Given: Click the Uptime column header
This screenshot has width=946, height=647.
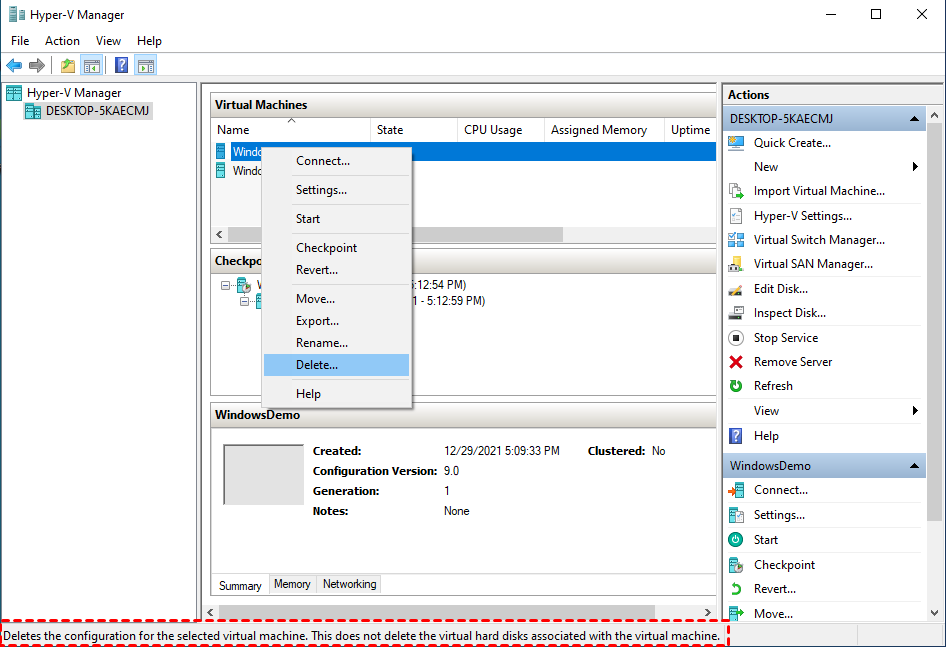Looking at the screenshot, I should point(690,130).
